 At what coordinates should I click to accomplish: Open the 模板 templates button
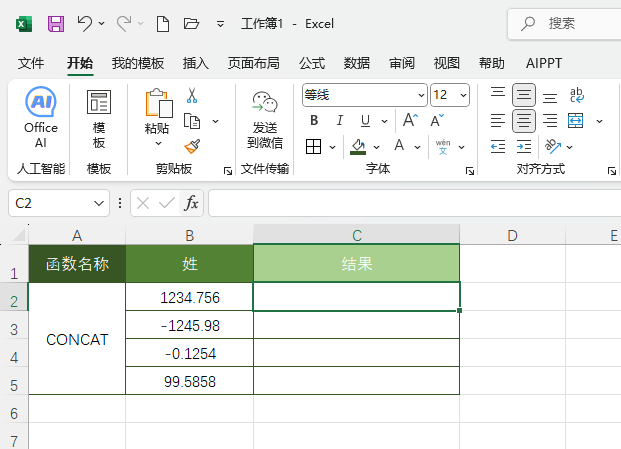click(99, 118)
